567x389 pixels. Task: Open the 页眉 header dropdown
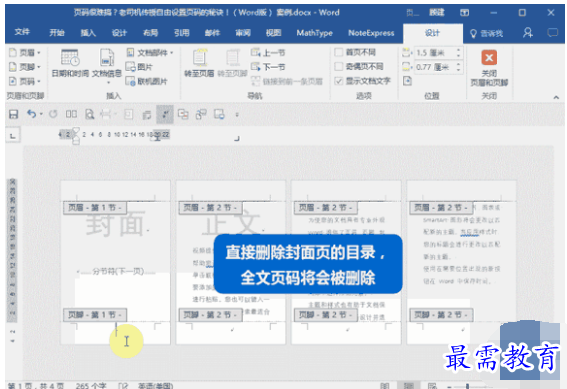tap(25, 53)
